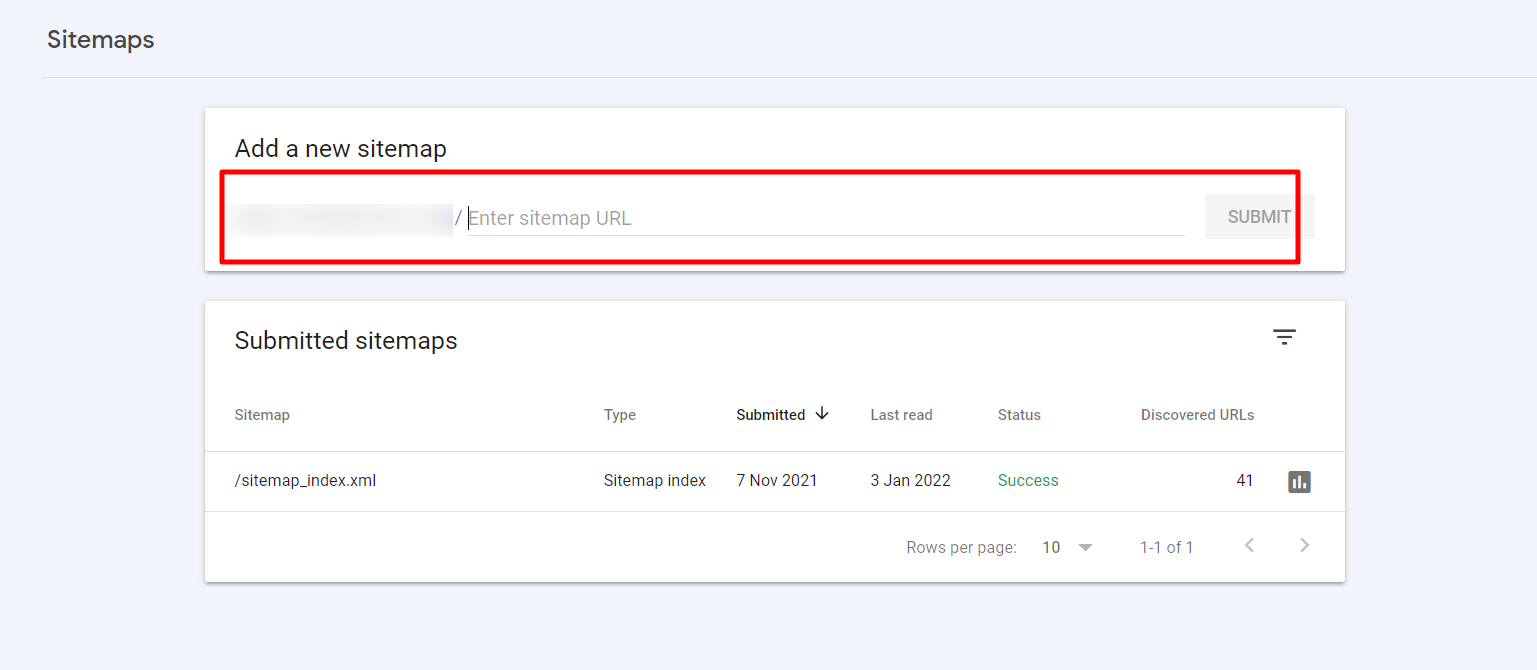The height and width of the screenshot is (670, 1537).
Task: Click the descending sort arrow beside Submitted
Action: pos(822,414)
